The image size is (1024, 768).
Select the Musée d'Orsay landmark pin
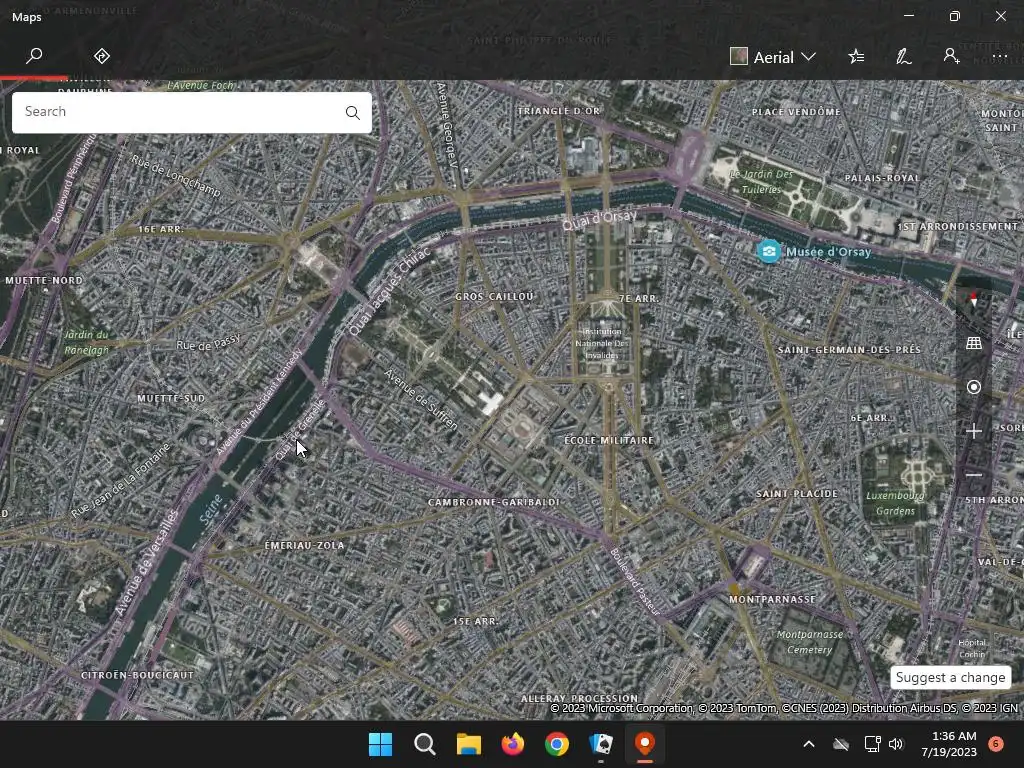coord(769,251)
